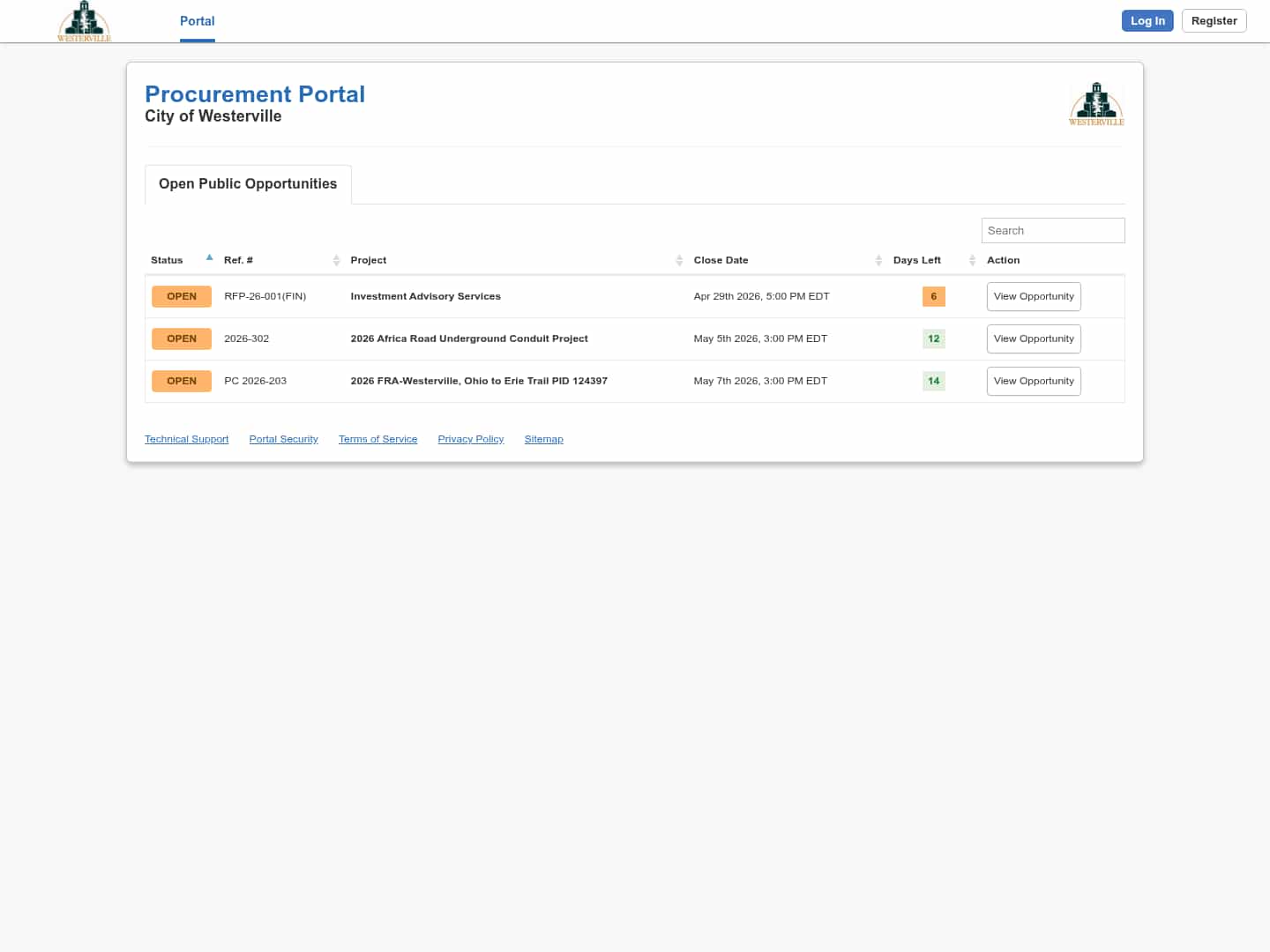View Opportunity for Investment Advisory Services
Viewport: 1270px width, 952px height.
[x=1033, y=297]
